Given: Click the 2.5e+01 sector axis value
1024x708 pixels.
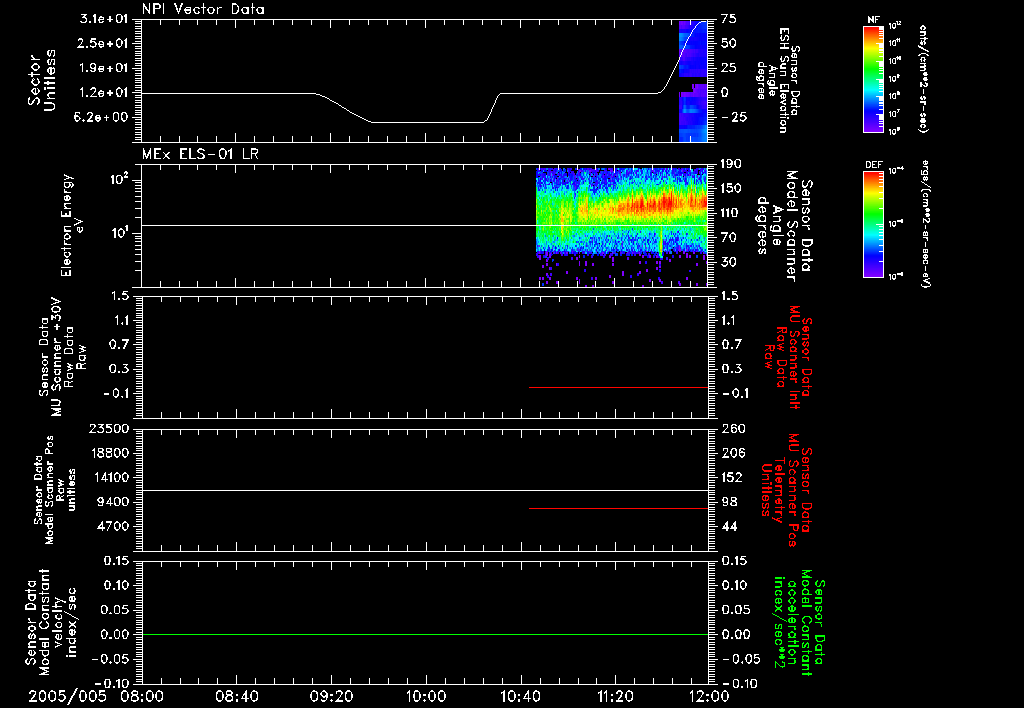Looking at the screenshot, I should [x=104, y=43].
